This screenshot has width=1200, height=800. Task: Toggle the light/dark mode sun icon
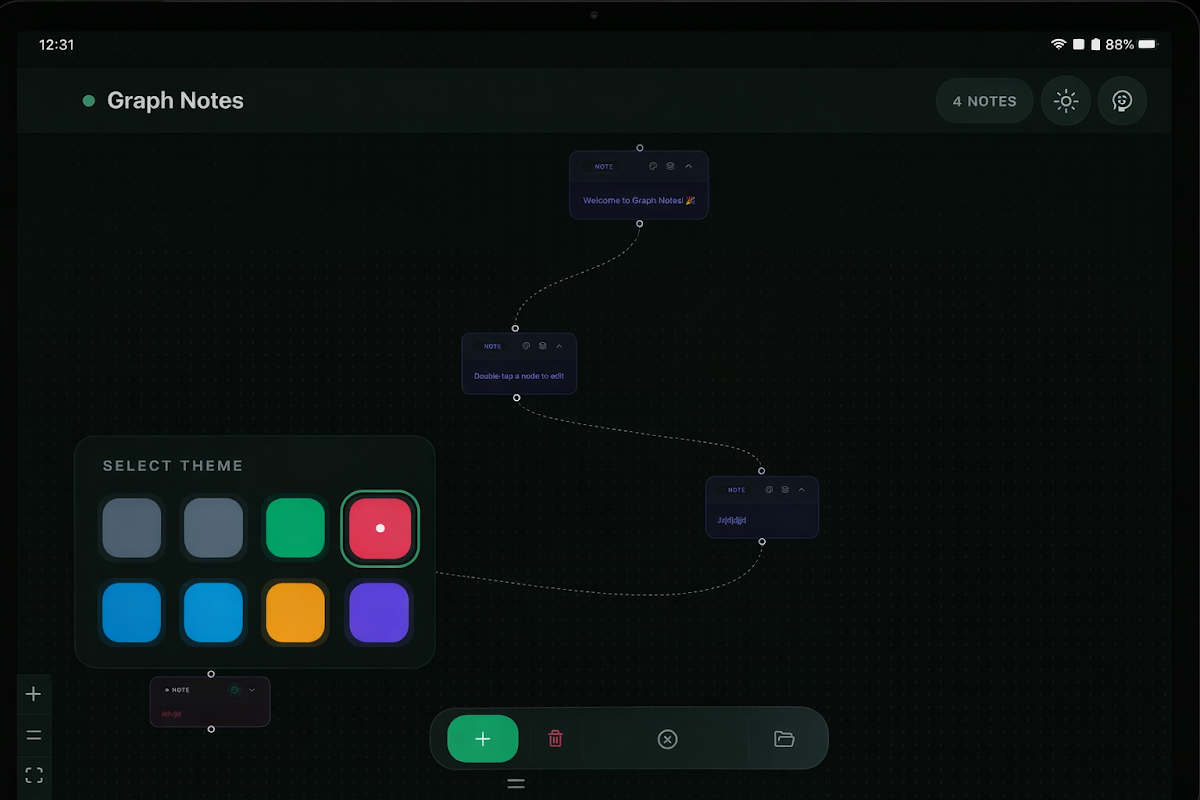tap(1066, 101)
